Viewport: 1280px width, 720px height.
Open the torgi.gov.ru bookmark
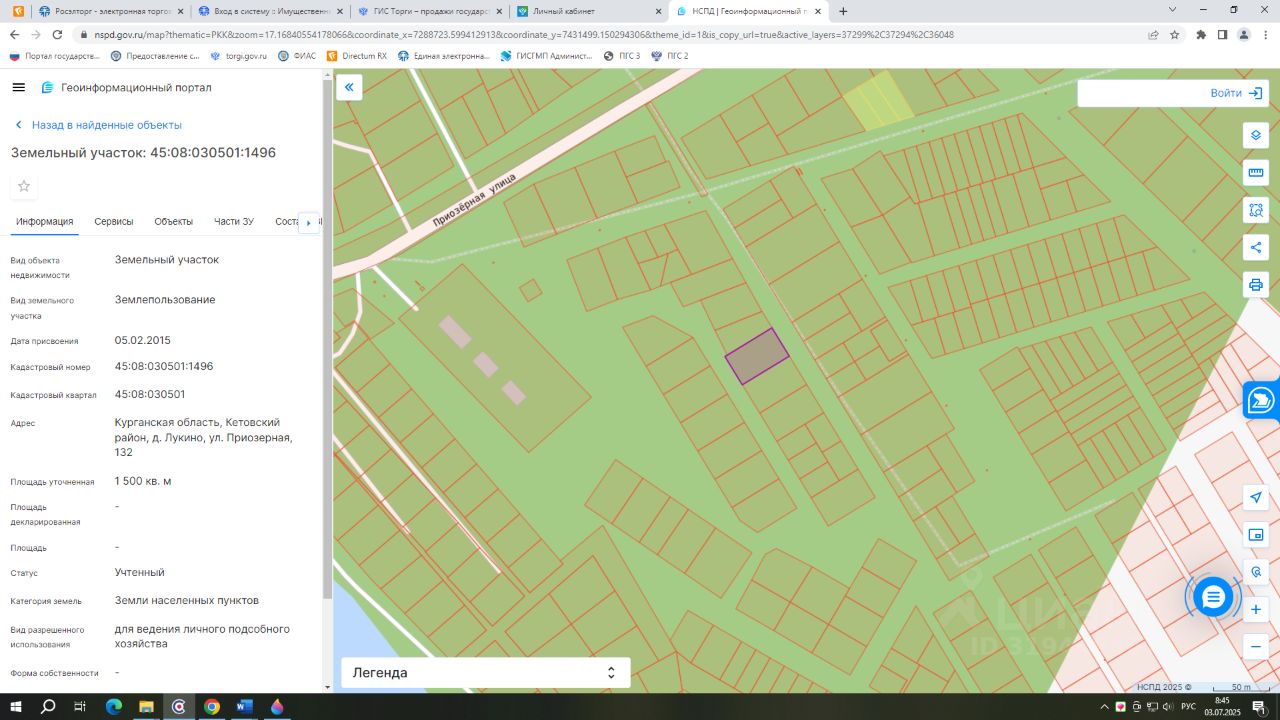pyautogui.click(x=239, y=56)
